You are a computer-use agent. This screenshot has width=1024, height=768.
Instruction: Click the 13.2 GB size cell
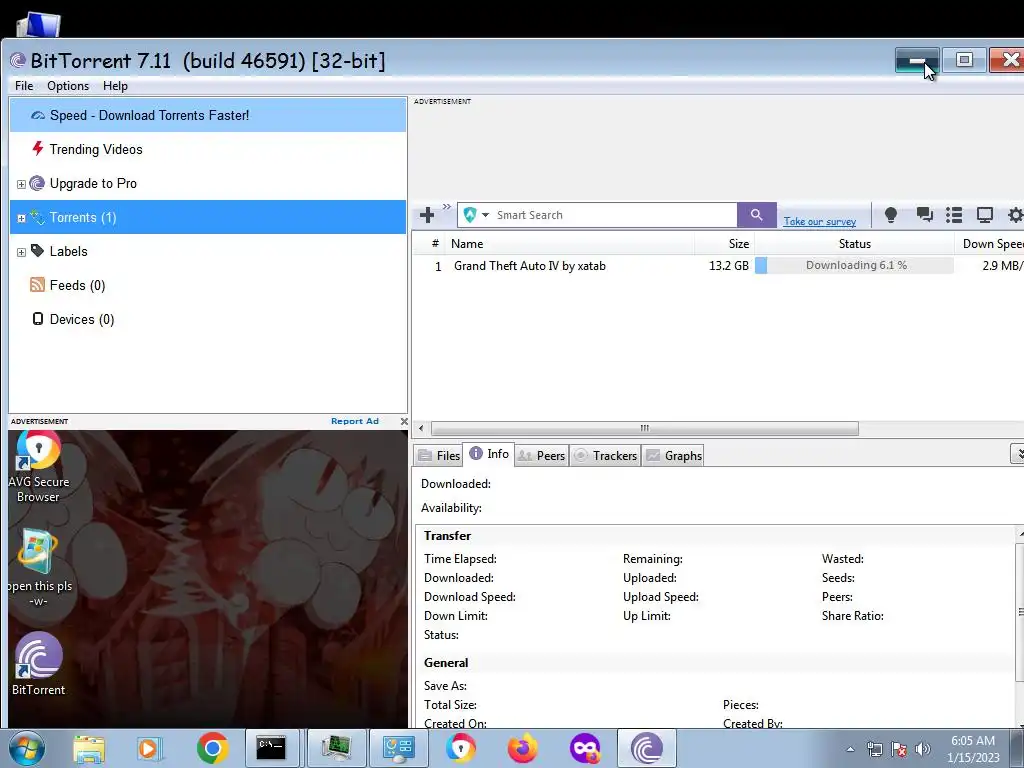click(729, 266)
